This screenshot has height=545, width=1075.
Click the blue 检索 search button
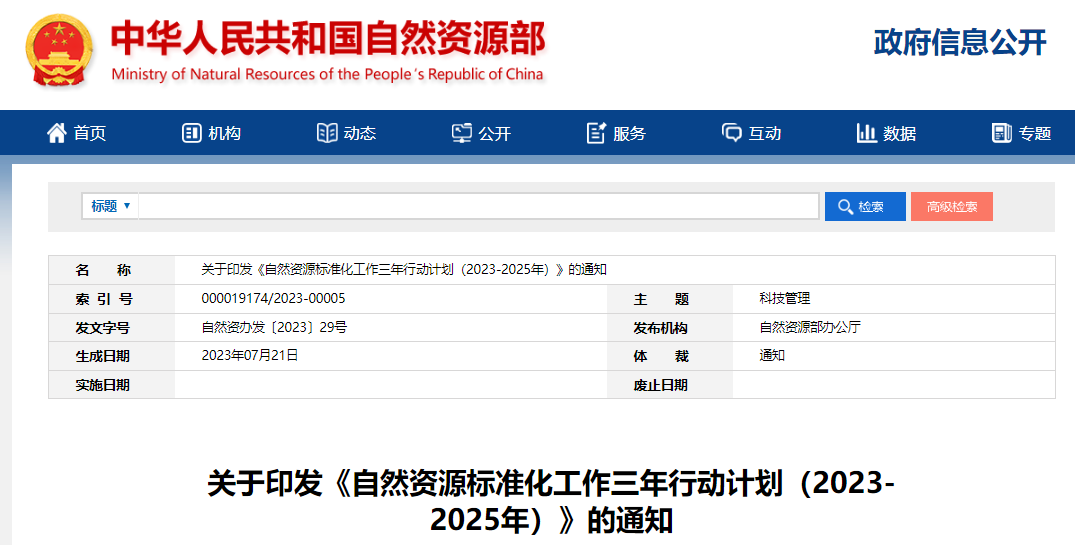(865, 206)
